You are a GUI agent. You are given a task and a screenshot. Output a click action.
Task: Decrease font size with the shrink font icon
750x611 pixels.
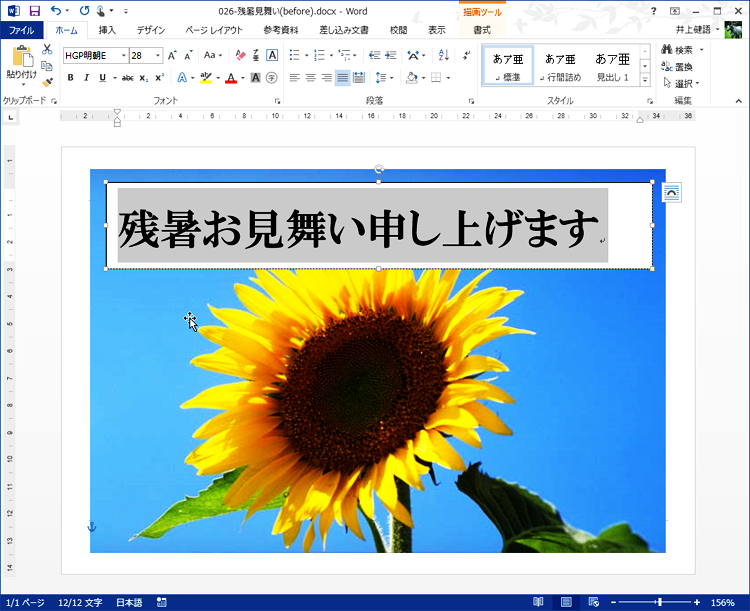188,56
